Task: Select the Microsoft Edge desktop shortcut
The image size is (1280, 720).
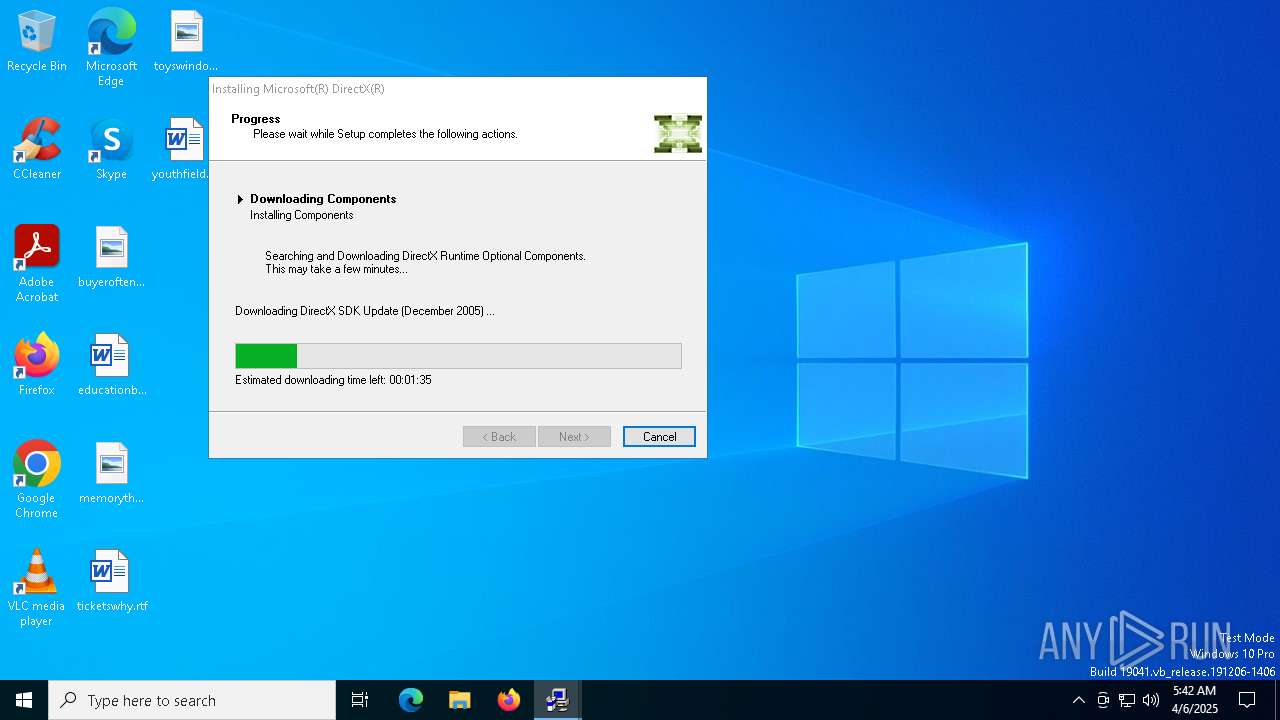Action: click(x=111, y=48)
